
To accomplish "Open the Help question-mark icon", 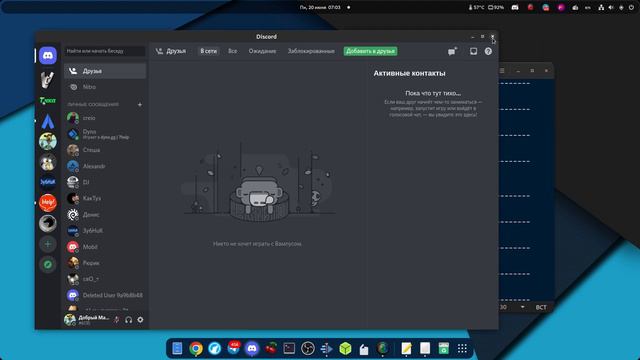I will click(x=488, y=51).
